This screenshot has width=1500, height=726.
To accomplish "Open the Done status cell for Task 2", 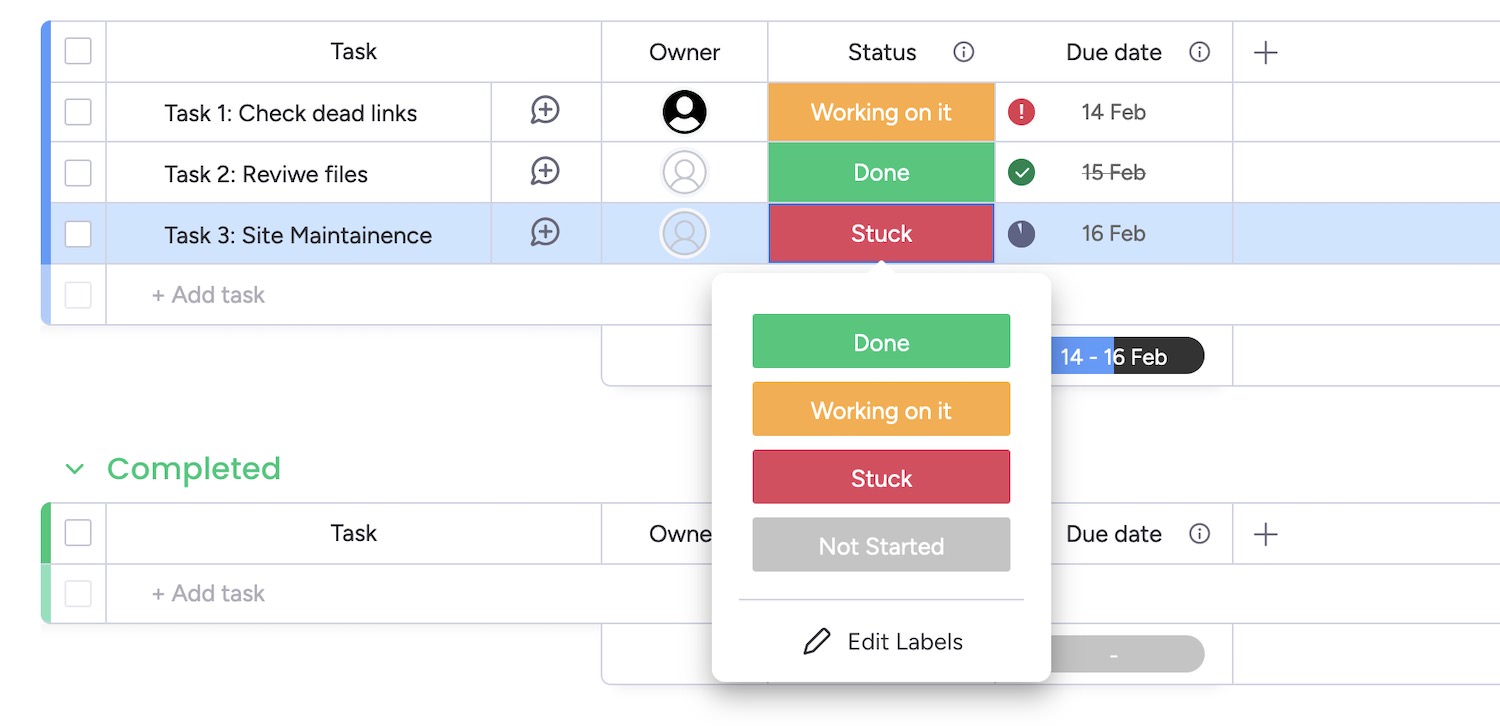I will [x=881, y=172].
